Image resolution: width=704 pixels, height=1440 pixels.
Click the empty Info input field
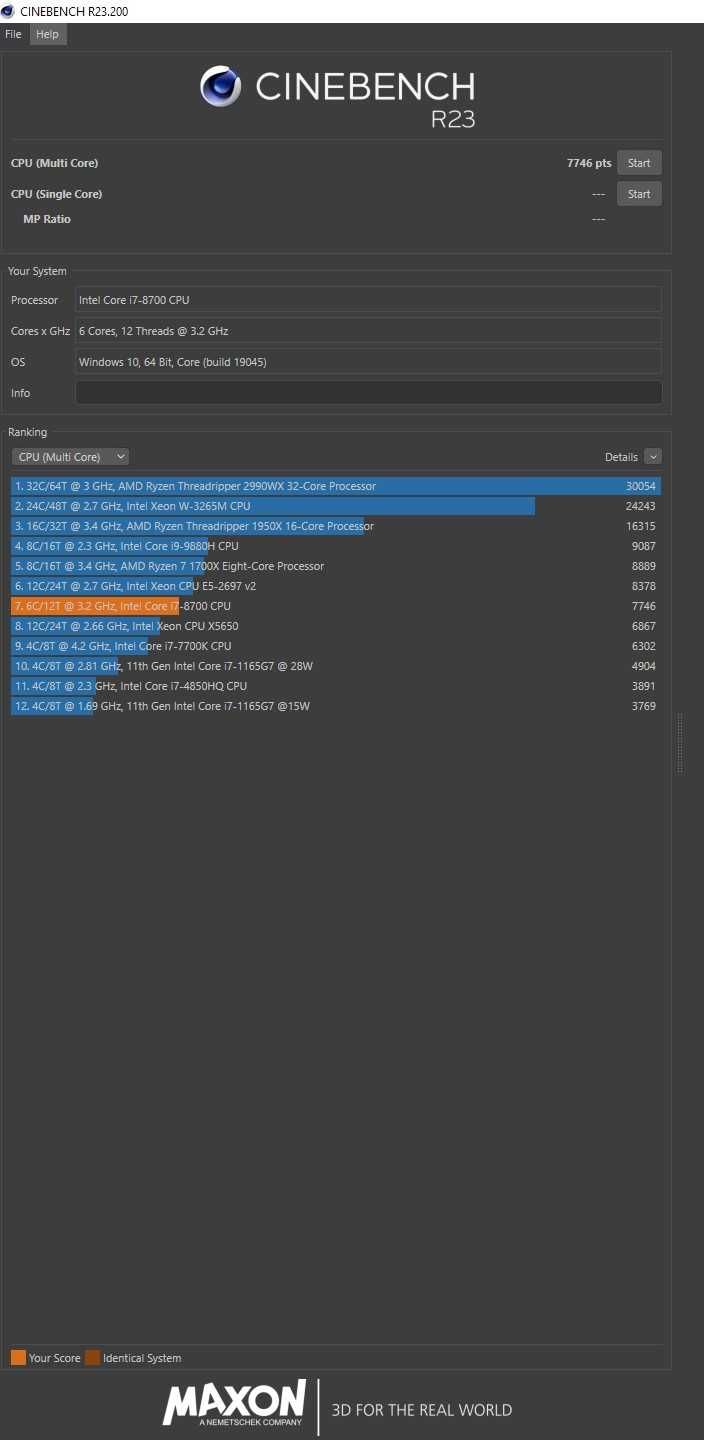click(368, 393)
